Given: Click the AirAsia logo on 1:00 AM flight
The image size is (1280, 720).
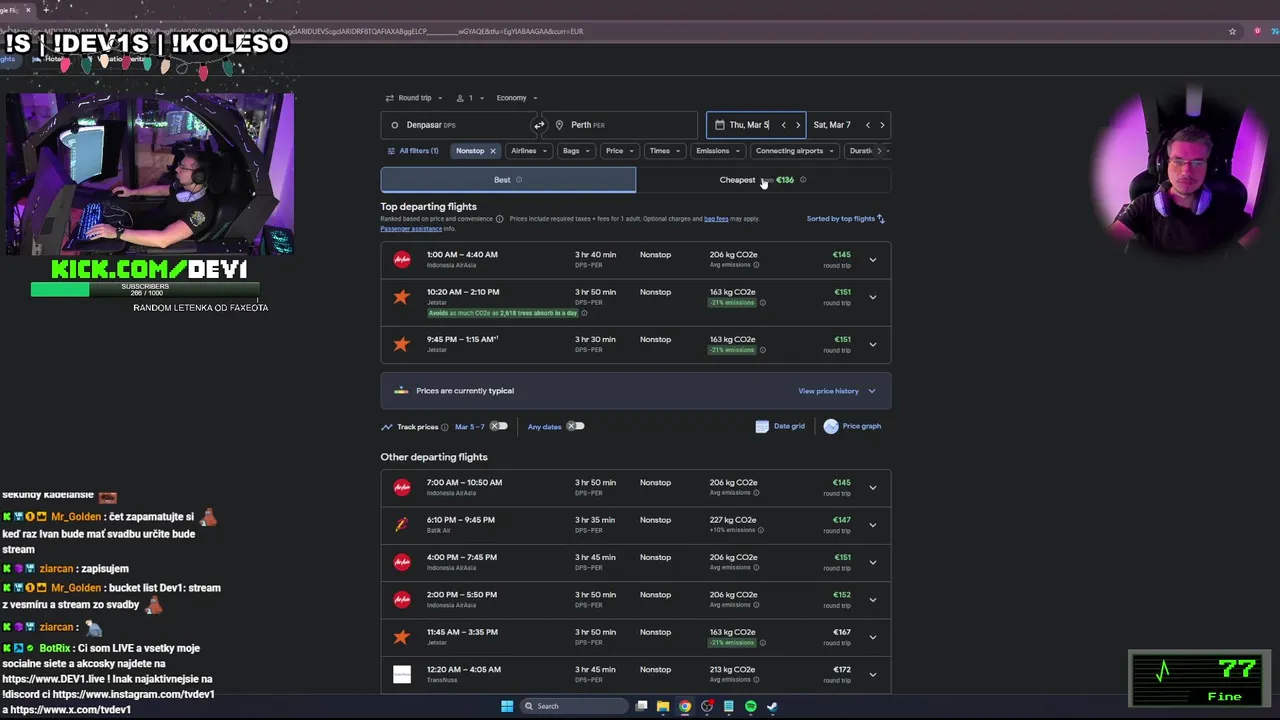Looking at the screenshot, I should pos(402,259).
